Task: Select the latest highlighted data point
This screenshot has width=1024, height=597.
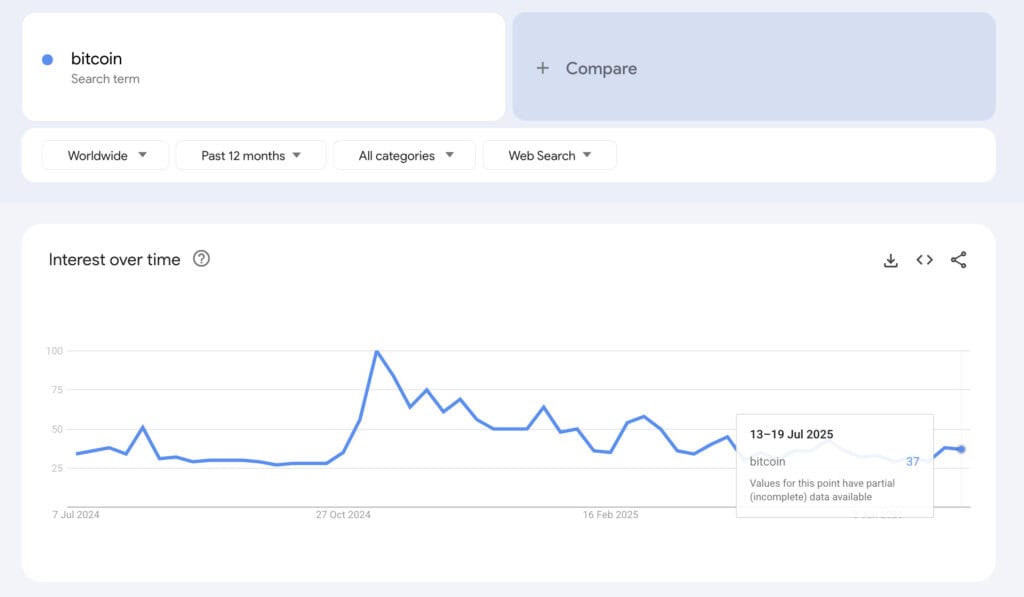Action: 961,449
